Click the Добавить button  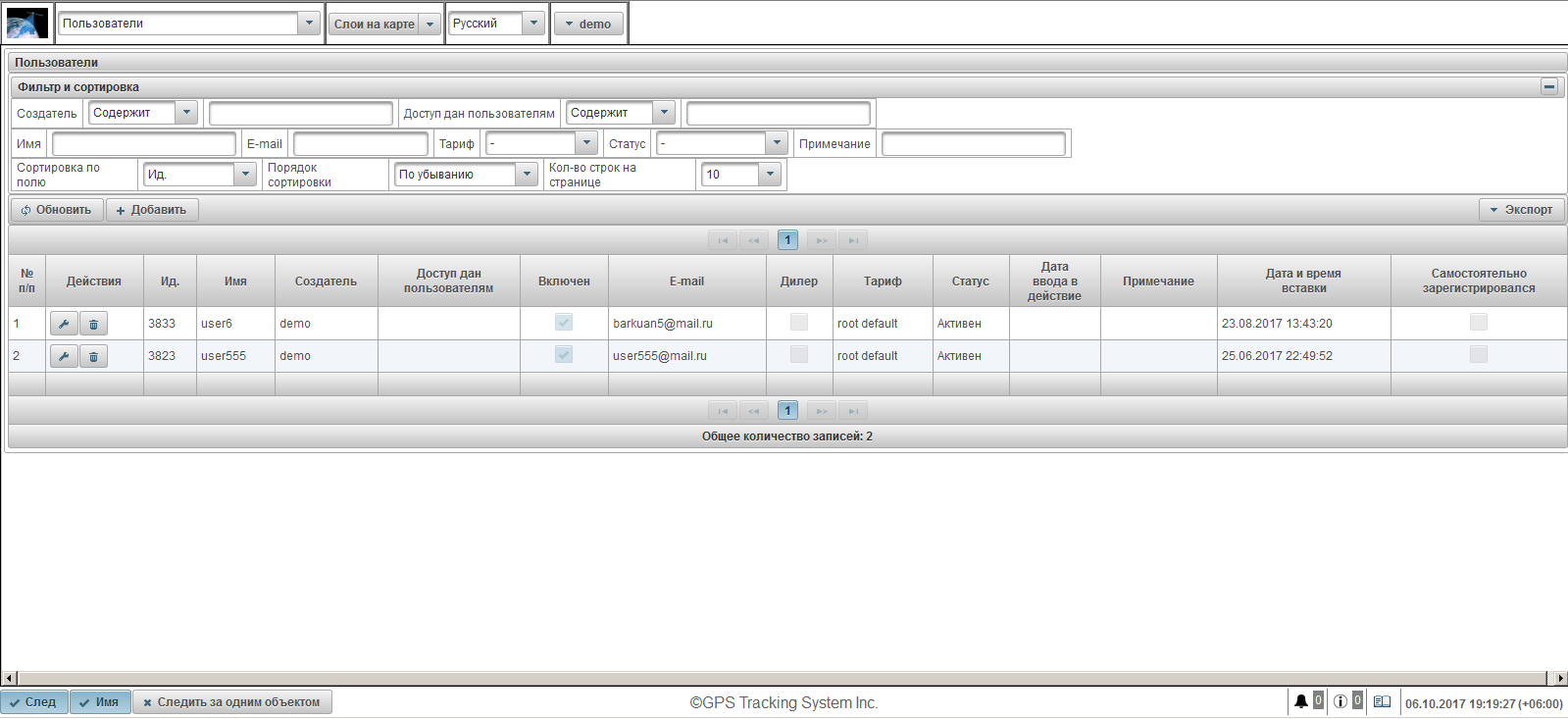[152, 210]
